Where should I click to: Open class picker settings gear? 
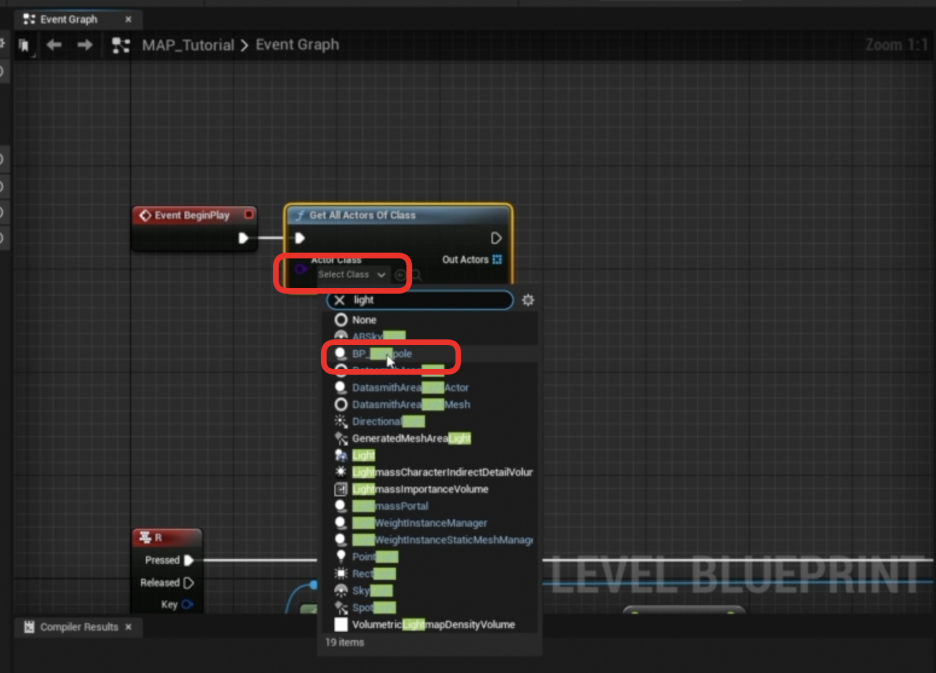[x=528, y=300]
